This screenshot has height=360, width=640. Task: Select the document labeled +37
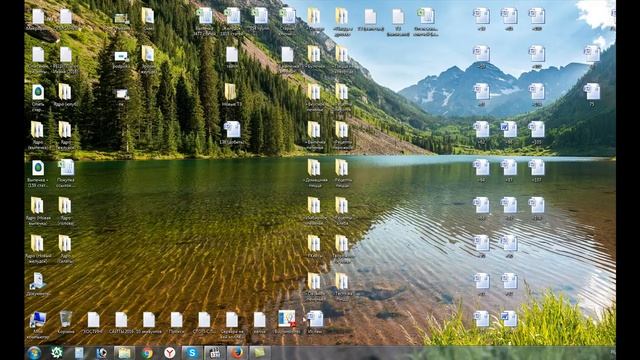click(x=509, y=171)
